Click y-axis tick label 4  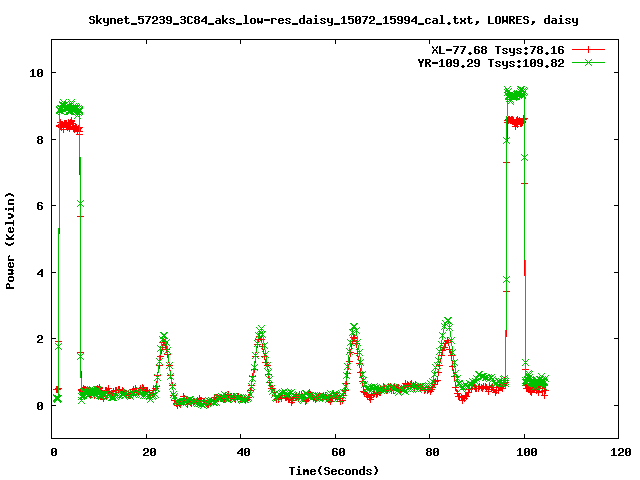tap(40, 273)
